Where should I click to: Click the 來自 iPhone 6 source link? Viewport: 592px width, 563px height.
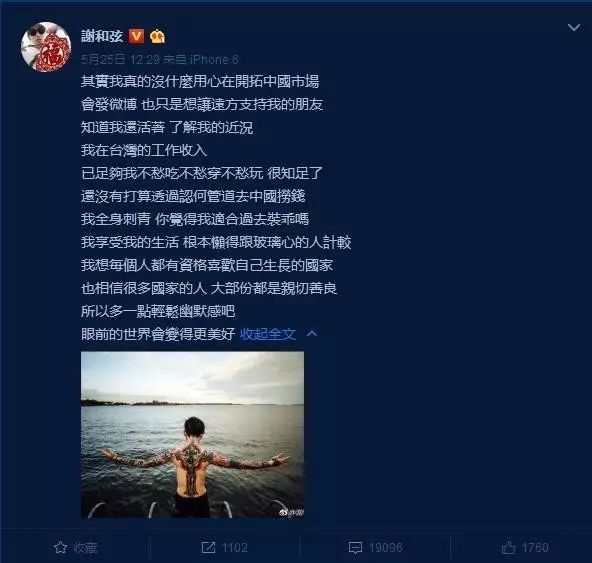click(201, 59)
